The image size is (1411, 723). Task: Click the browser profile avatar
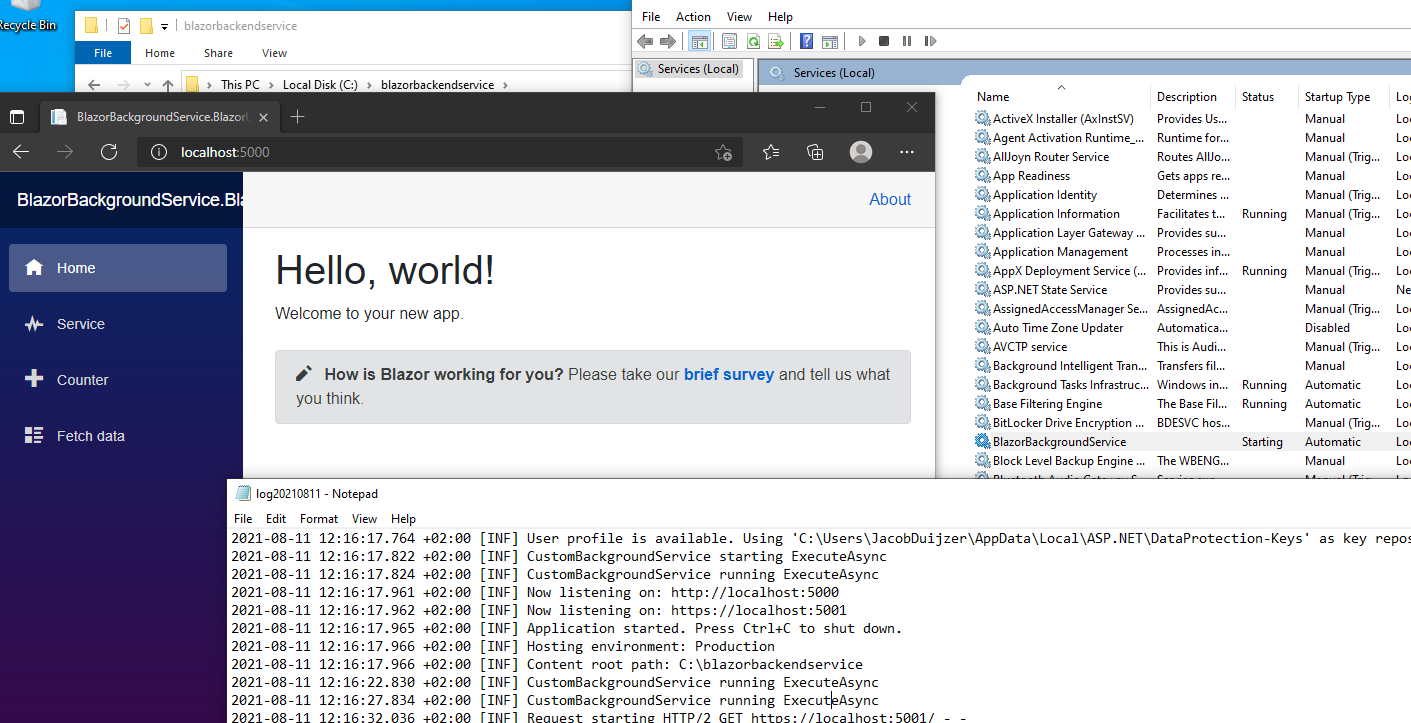click(860, 152)
